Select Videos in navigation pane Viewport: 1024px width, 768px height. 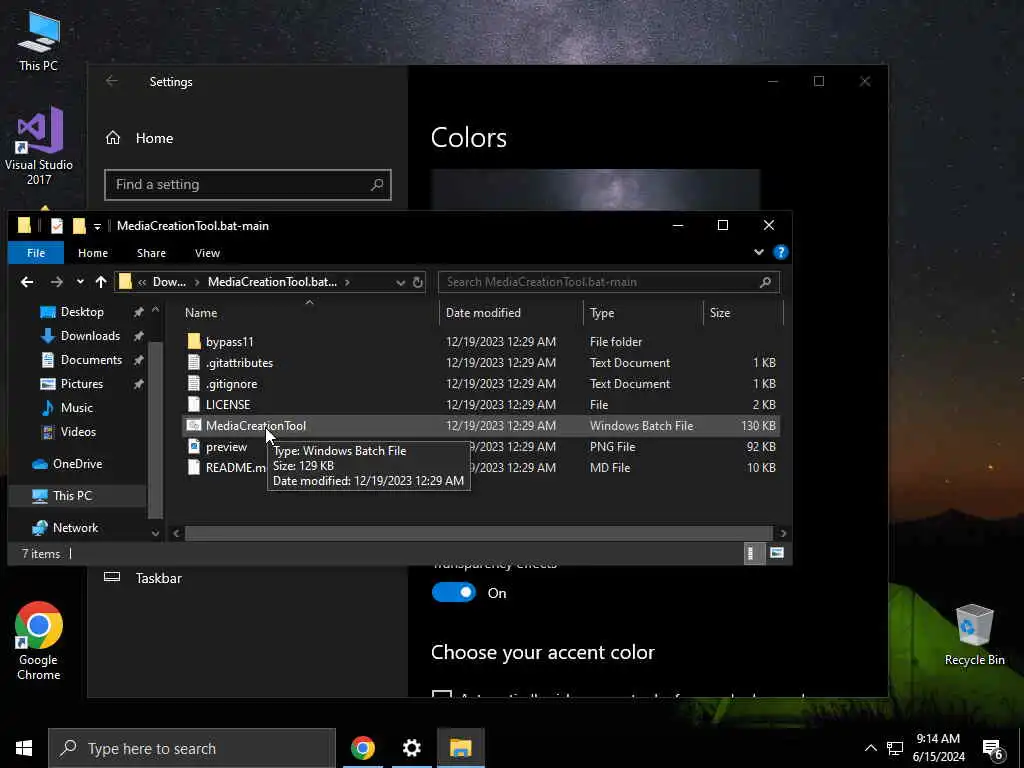(78, 432)
